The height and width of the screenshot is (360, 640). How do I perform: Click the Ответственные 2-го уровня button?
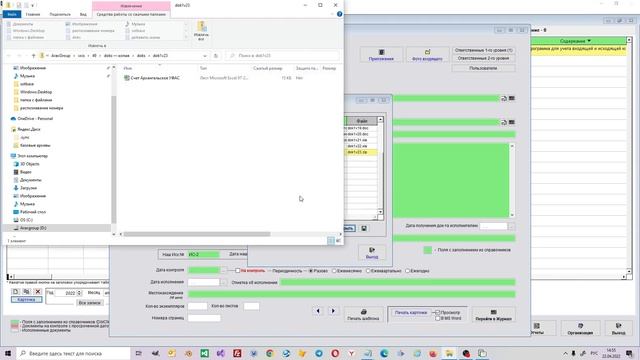click(484, 58)
